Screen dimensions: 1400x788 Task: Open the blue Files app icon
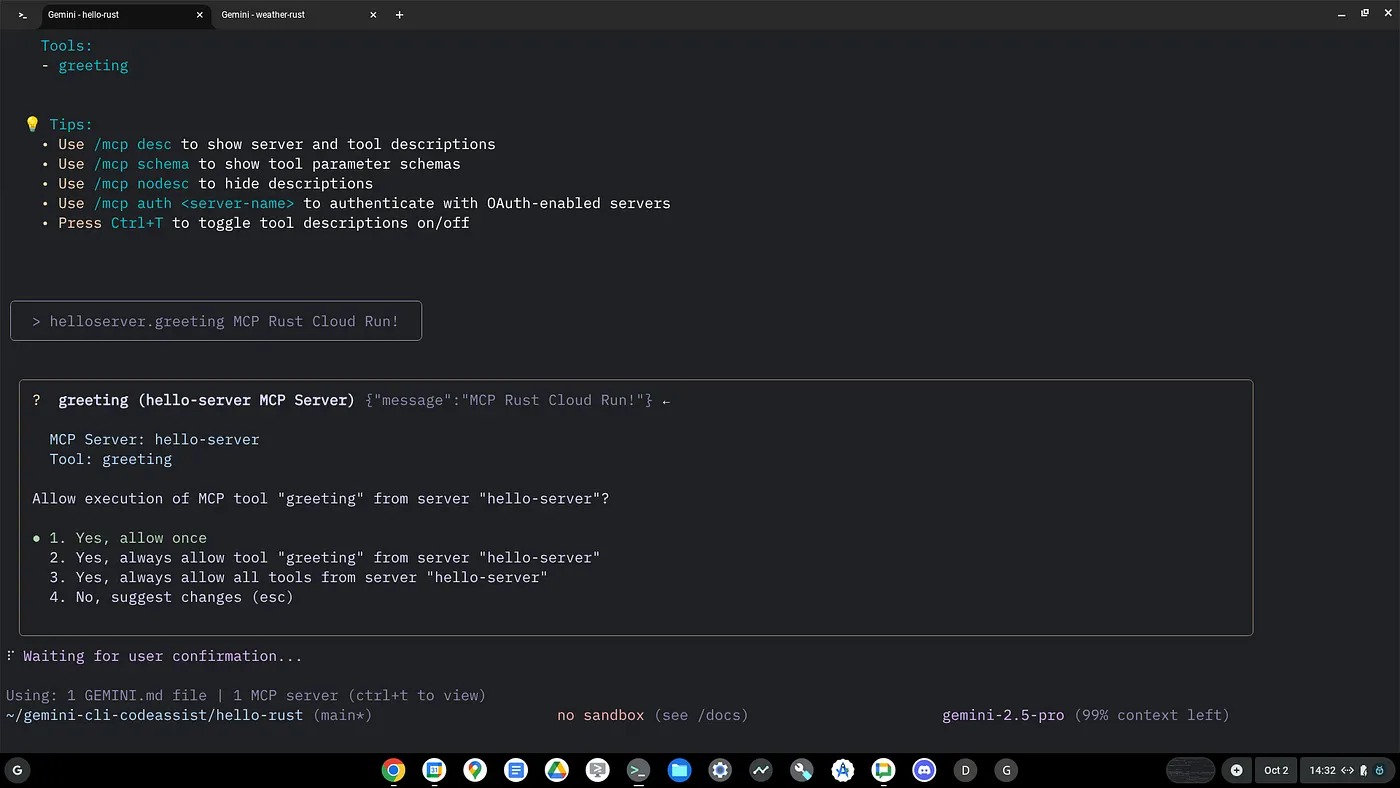(679, 770)
